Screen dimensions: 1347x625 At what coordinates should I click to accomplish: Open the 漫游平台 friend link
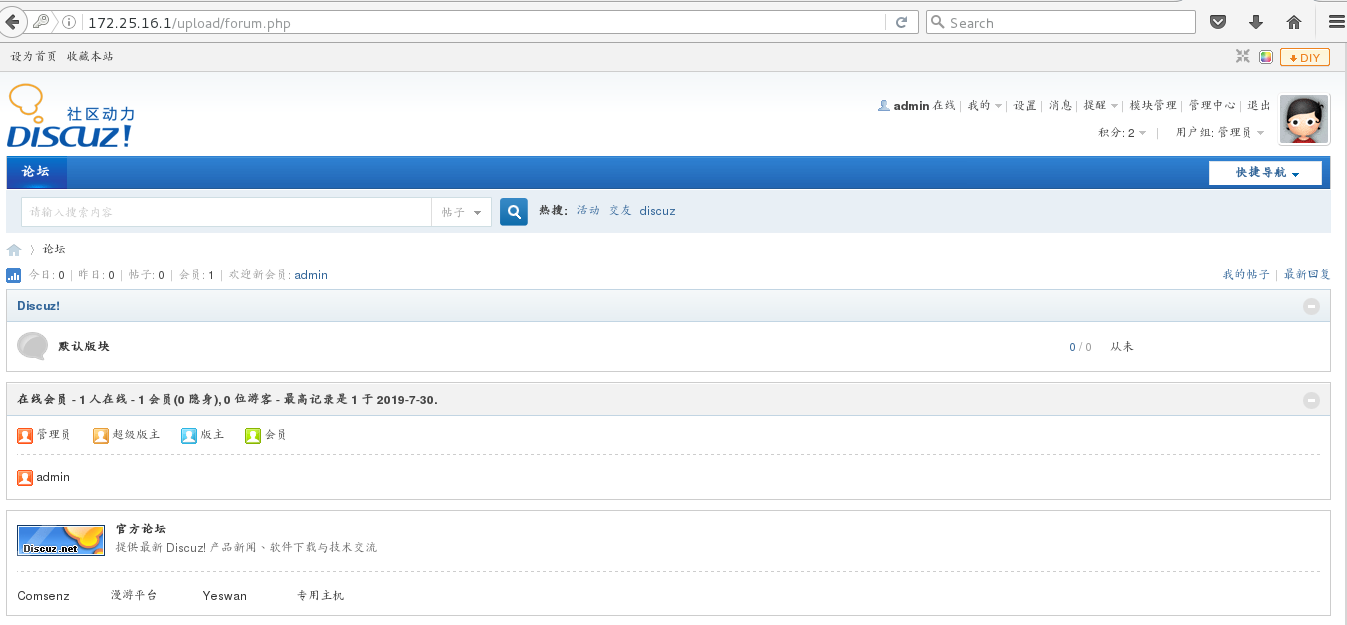coord(134,596)
